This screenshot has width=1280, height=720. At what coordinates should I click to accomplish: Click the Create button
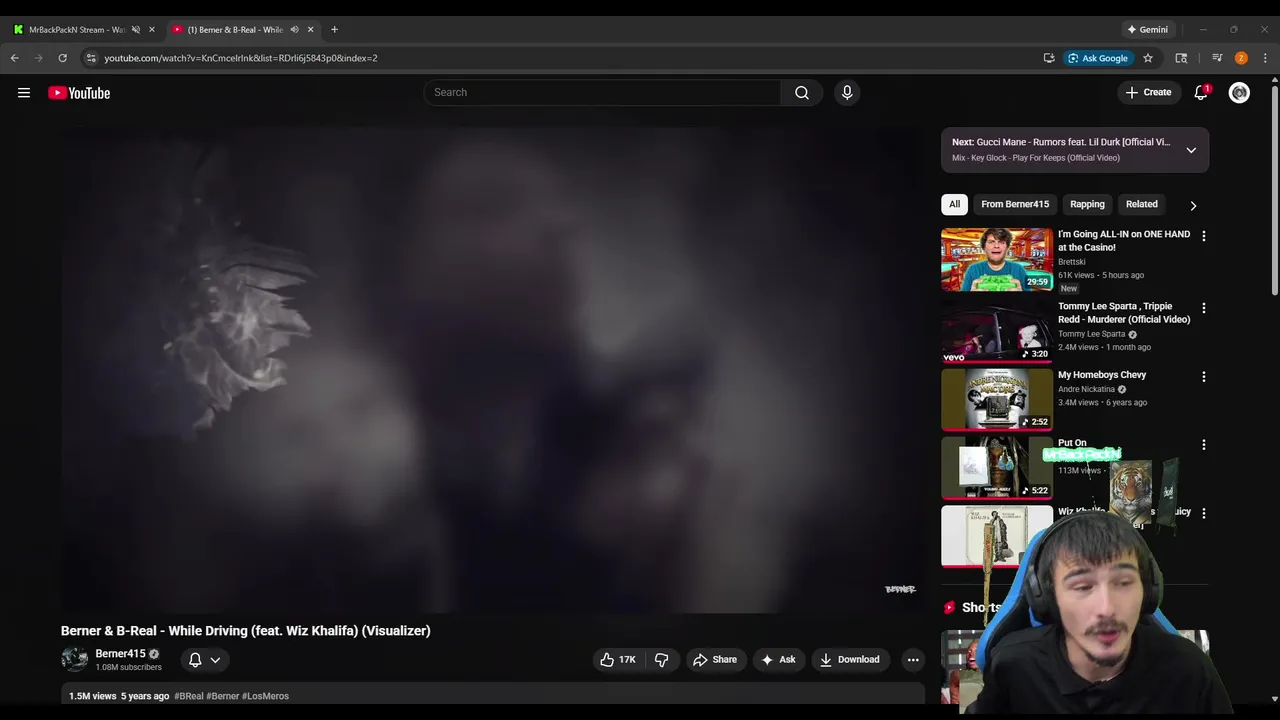coord(1149,92)
